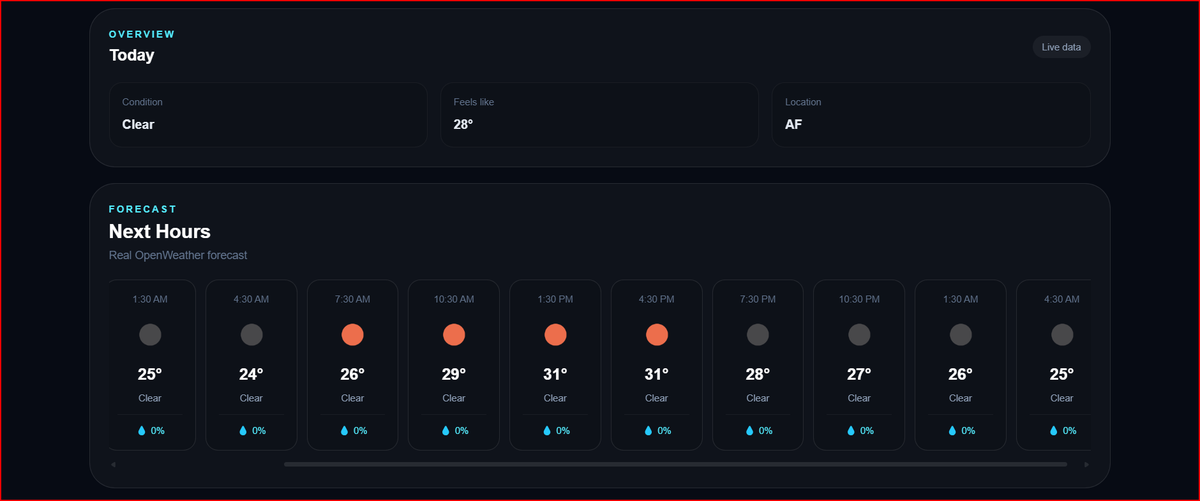
Task: Click the grey weather icon on the 10:30 PM card
Action: 859,335
